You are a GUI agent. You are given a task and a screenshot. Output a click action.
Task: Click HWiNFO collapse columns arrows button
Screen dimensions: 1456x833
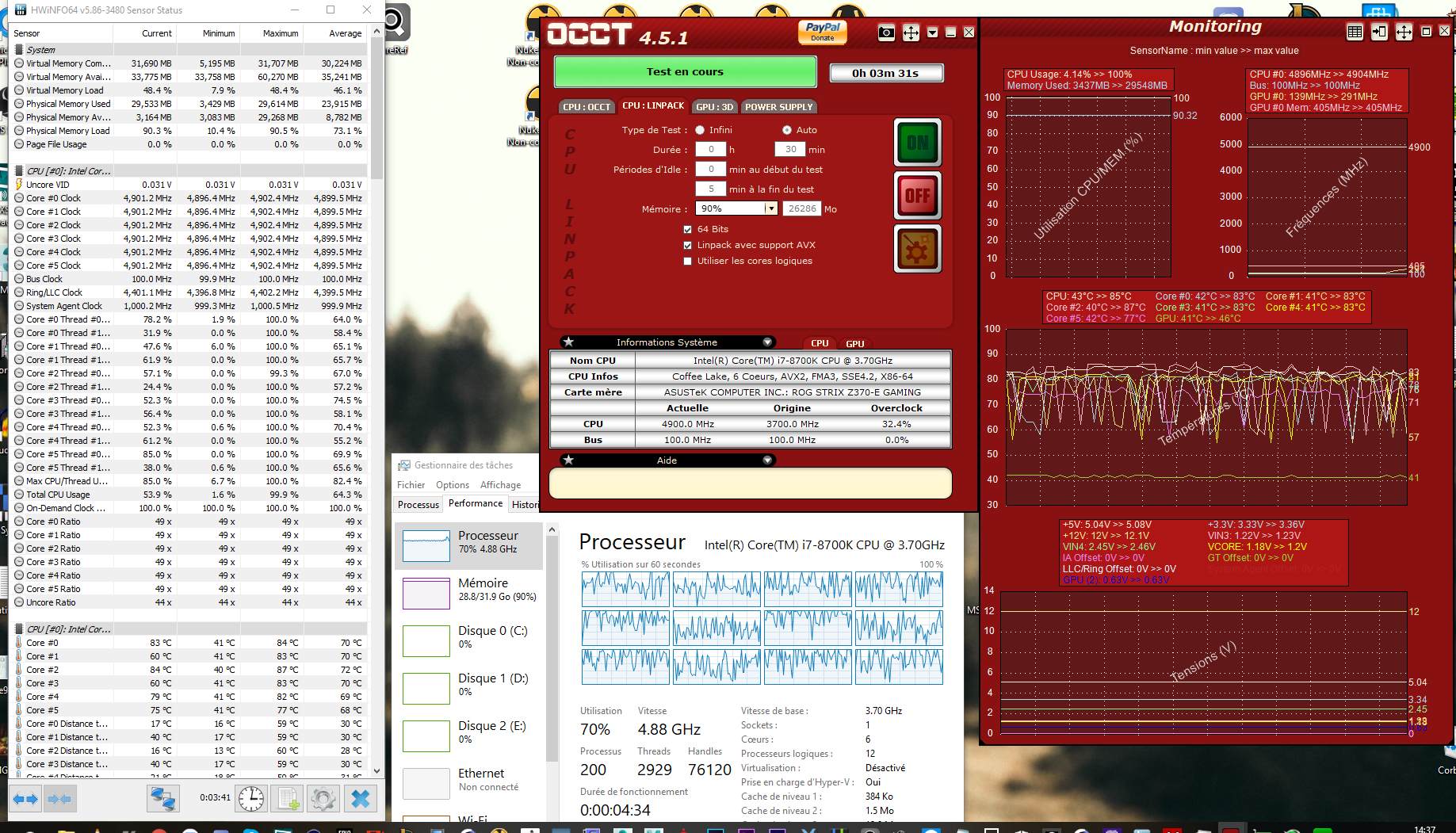(59, 799)
